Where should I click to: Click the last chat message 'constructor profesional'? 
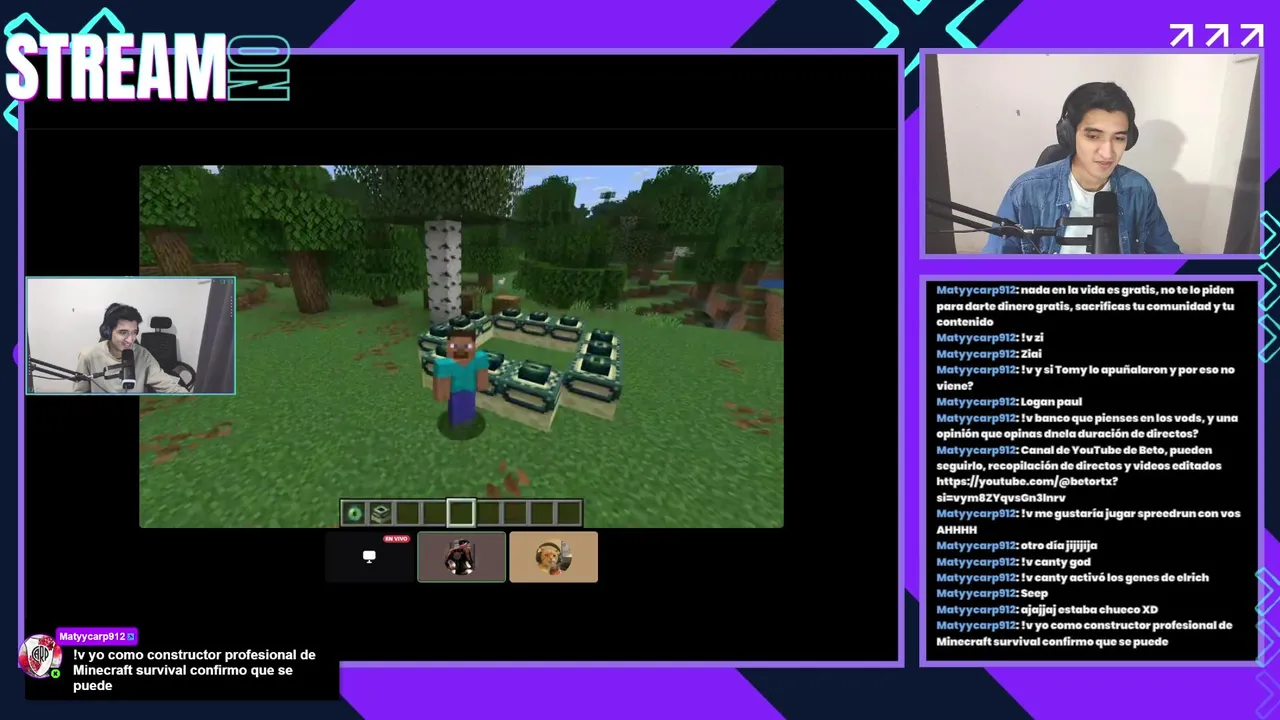[x=1084, y=634]
